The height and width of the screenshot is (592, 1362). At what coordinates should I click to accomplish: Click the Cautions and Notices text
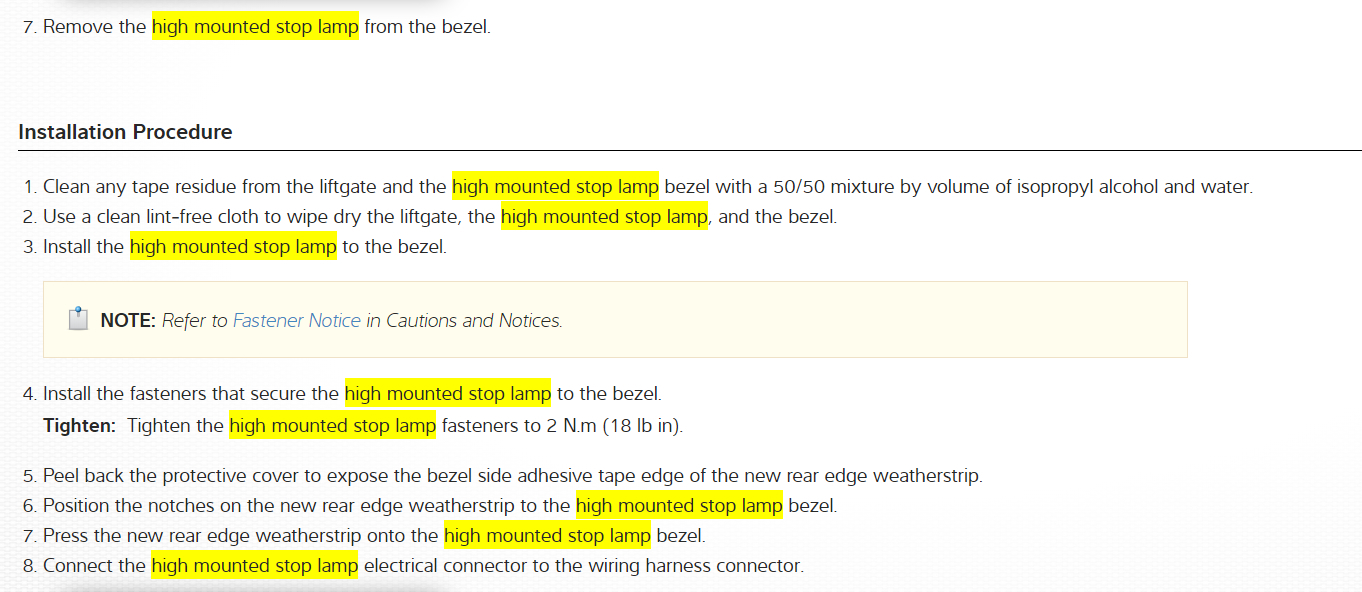tap(474, 321)
